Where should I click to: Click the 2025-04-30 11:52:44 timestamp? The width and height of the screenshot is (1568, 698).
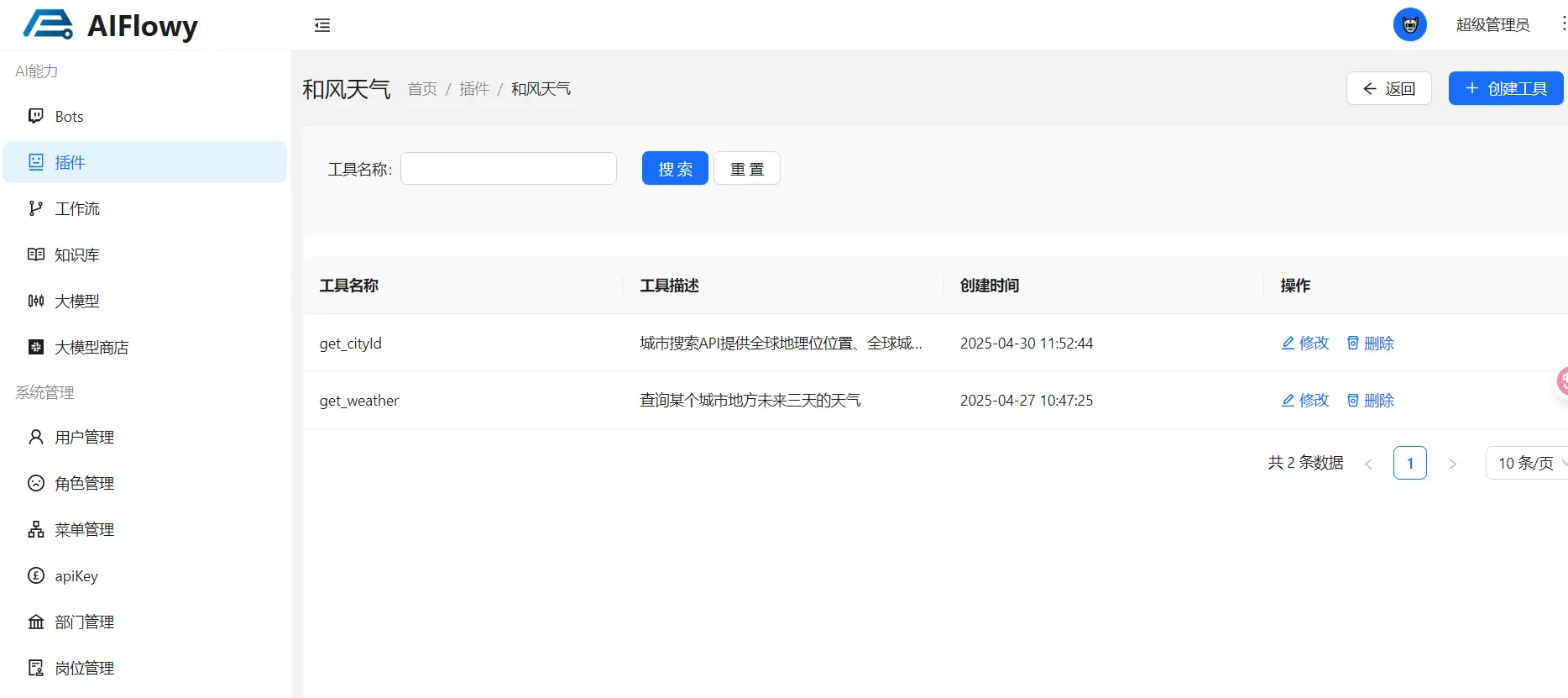[1027, 343]
